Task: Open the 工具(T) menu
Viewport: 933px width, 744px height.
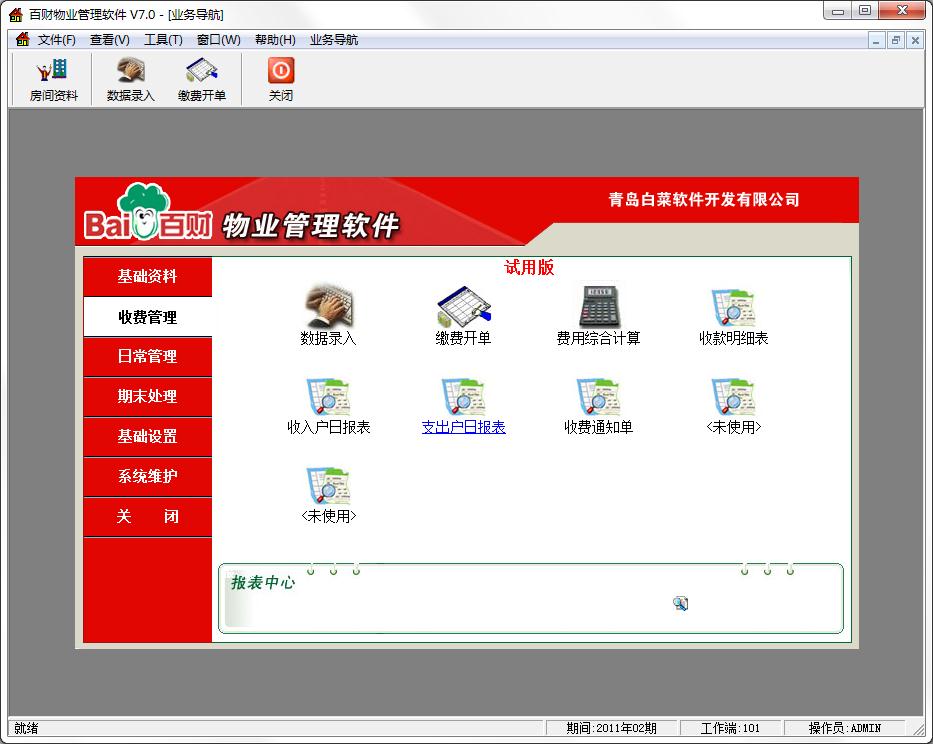Action: [x=163, y=40]
